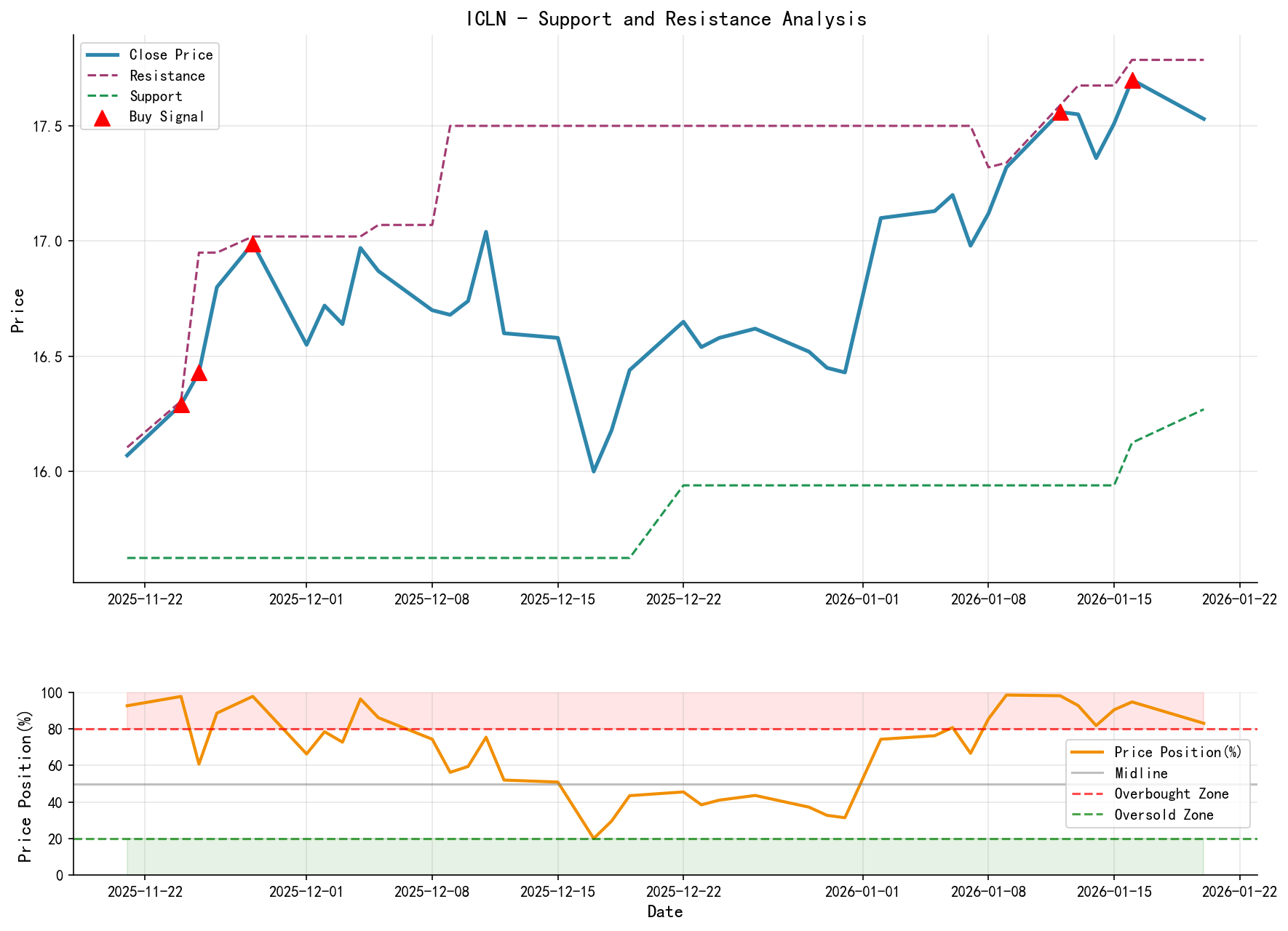Image resolution: width=1288 pixels, height=931 pixels.
Task: Toggle visibility of the Close Price legend entry
Action: click(104, 55)
